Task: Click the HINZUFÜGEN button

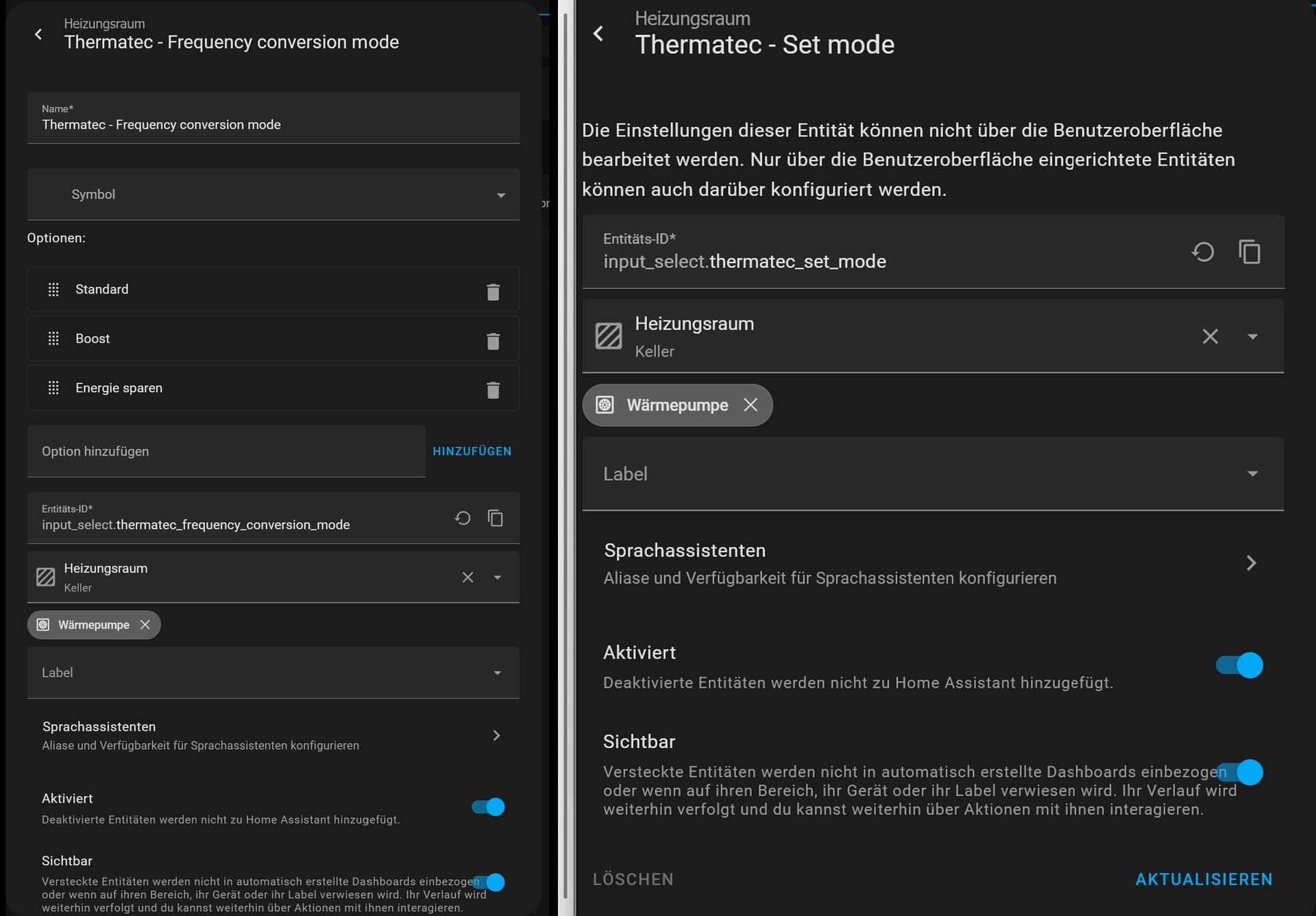Action: click(x=472, y=451)
